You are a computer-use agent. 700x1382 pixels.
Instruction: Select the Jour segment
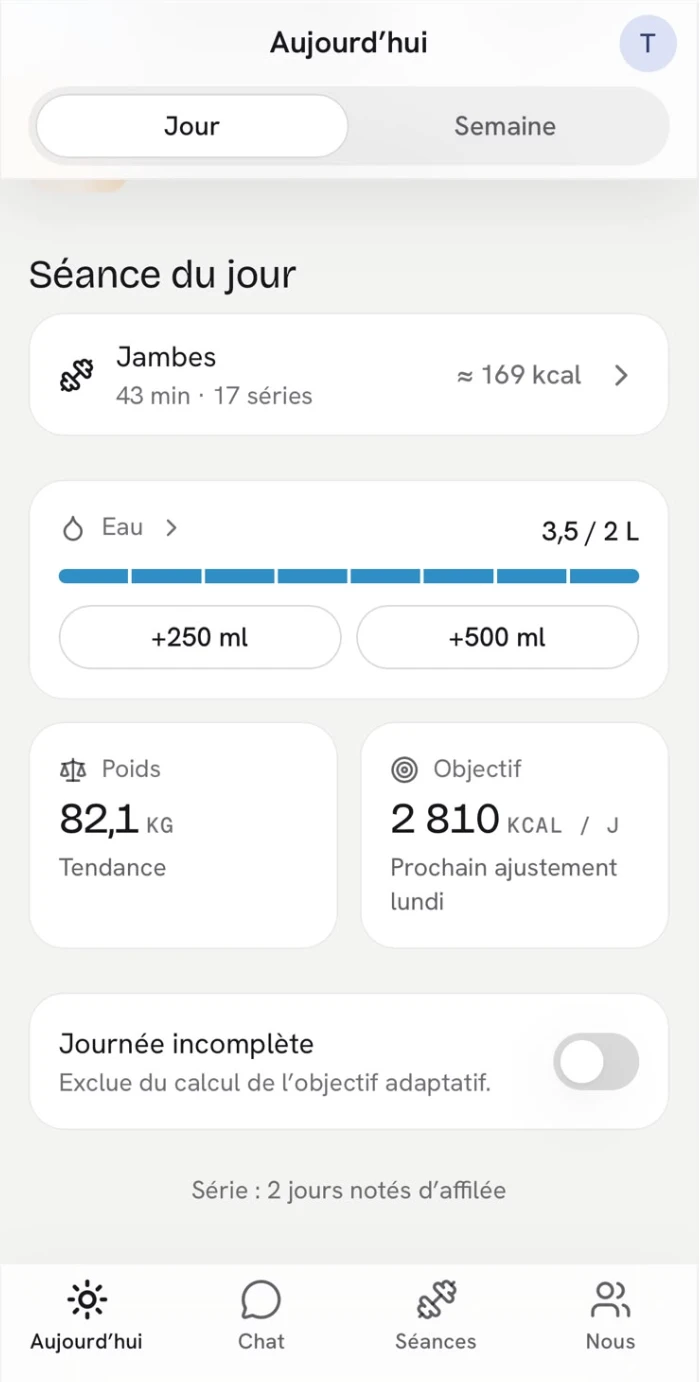tap(192, 126)
